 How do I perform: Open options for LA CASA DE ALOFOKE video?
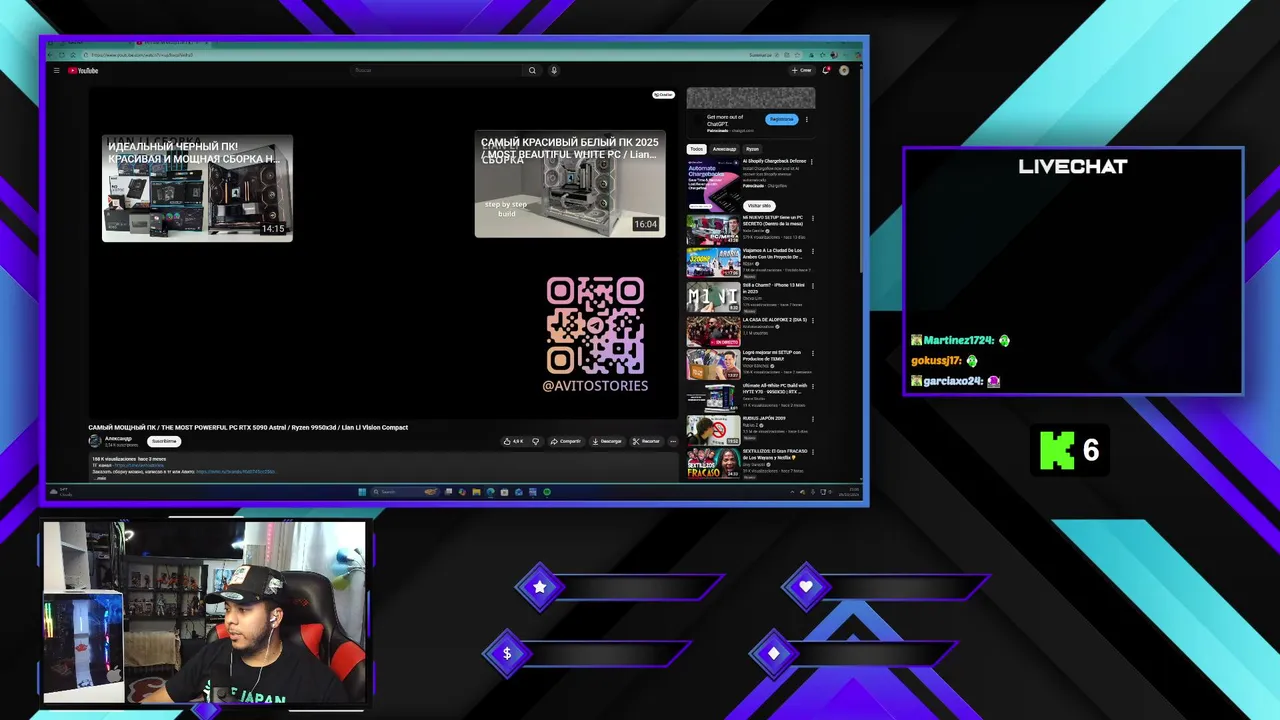[x=812, y=320]
